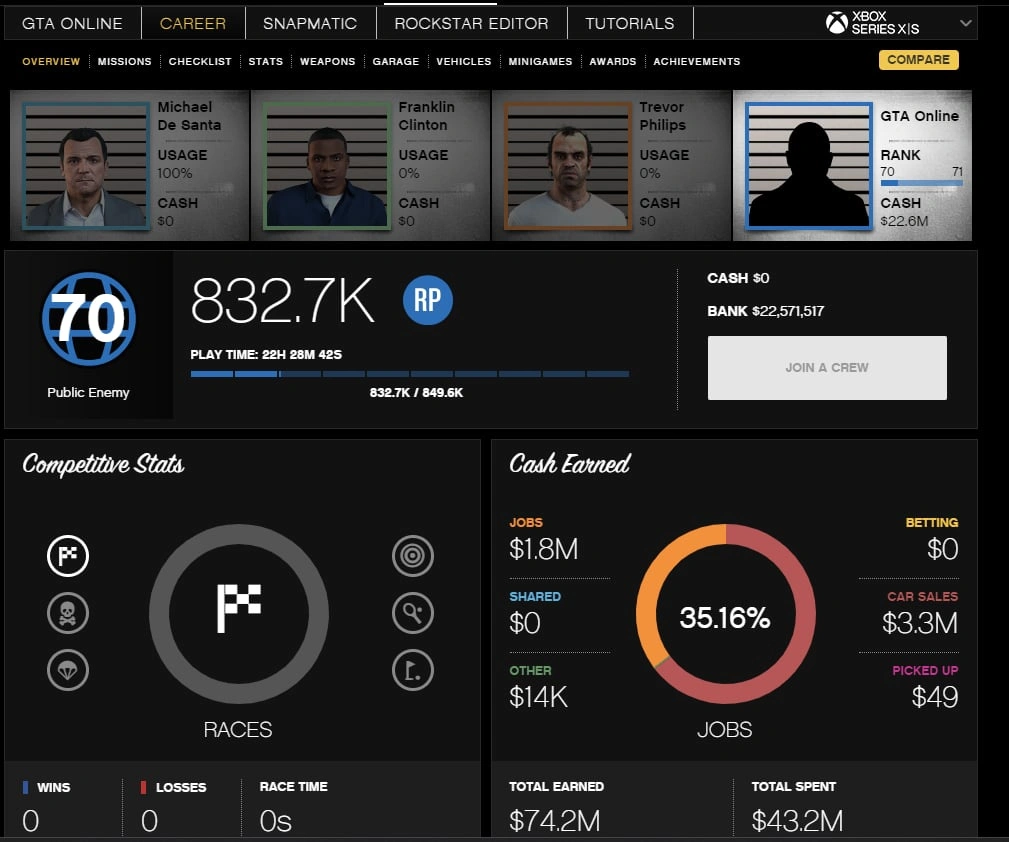This screenshot has height=842, width=1009.
Task: Click the Picked Up $49 value
Action: pyautogui.click(x=935, y=697)
